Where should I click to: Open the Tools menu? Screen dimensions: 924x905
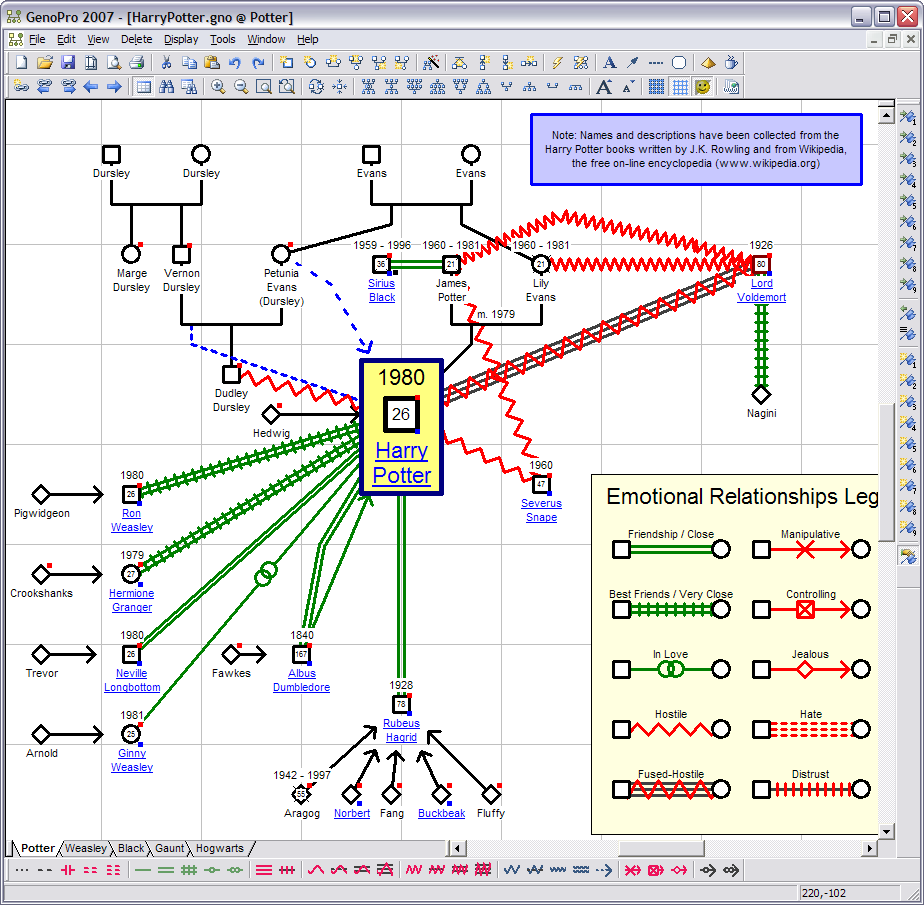(x=223, y=39)
